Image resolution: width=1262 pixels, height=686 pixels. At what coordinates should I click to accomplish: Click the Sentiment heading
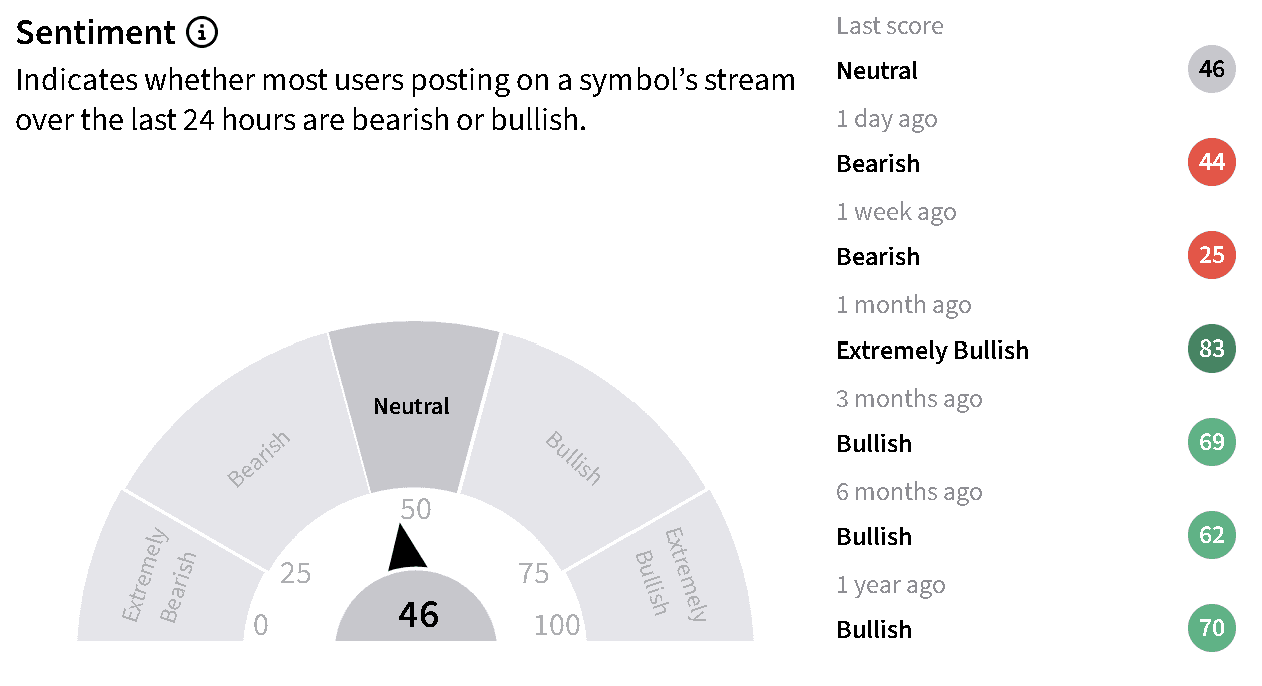[x=96, y=33]
